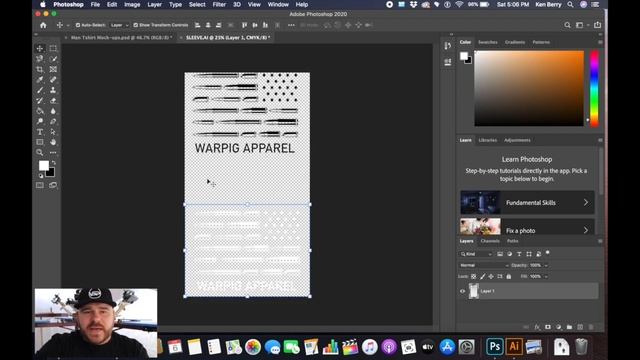This screenshot has height=360, width=640.
Task: Select the Quick Selection tool
Action: (x=53, y=59)
